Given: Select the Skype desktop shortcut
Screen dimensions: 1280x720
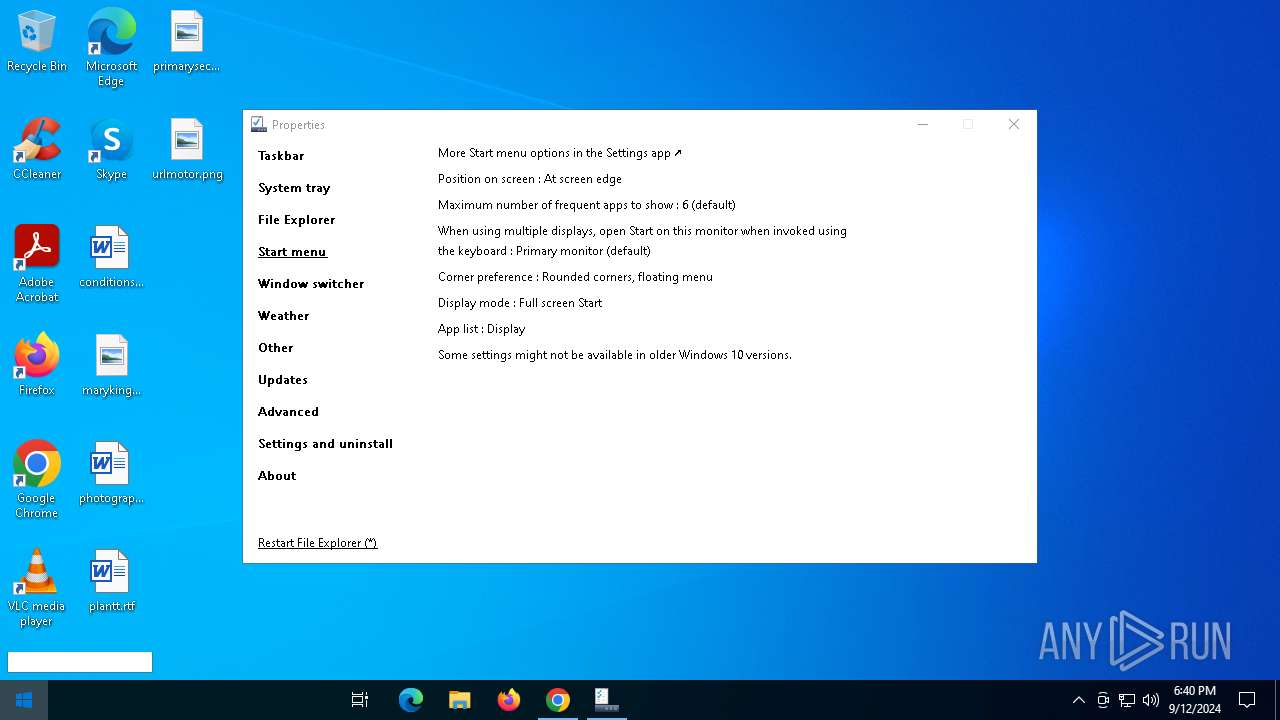Looking at the screenshot, I should [111, 149].
